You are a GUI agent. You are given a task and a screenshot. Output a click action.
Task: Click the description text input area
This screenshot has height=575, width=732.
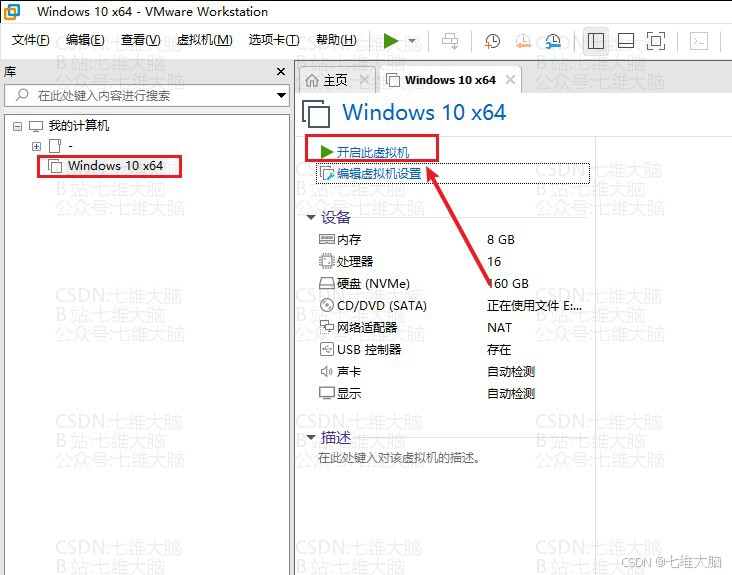tap(399, 458)
